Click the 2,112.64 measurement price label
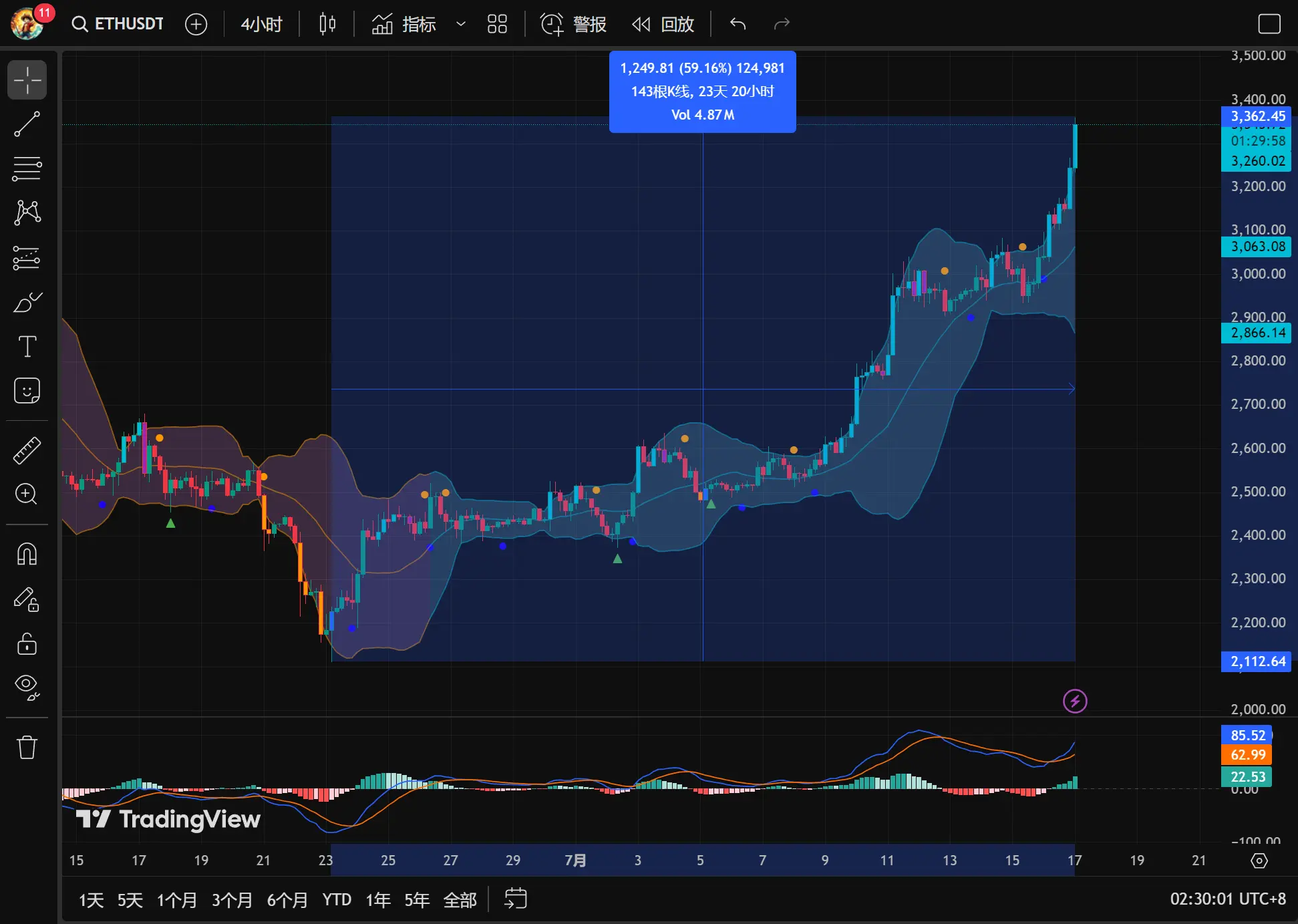The height and width of the screenshot is (924, 1298). [1256, 661]
